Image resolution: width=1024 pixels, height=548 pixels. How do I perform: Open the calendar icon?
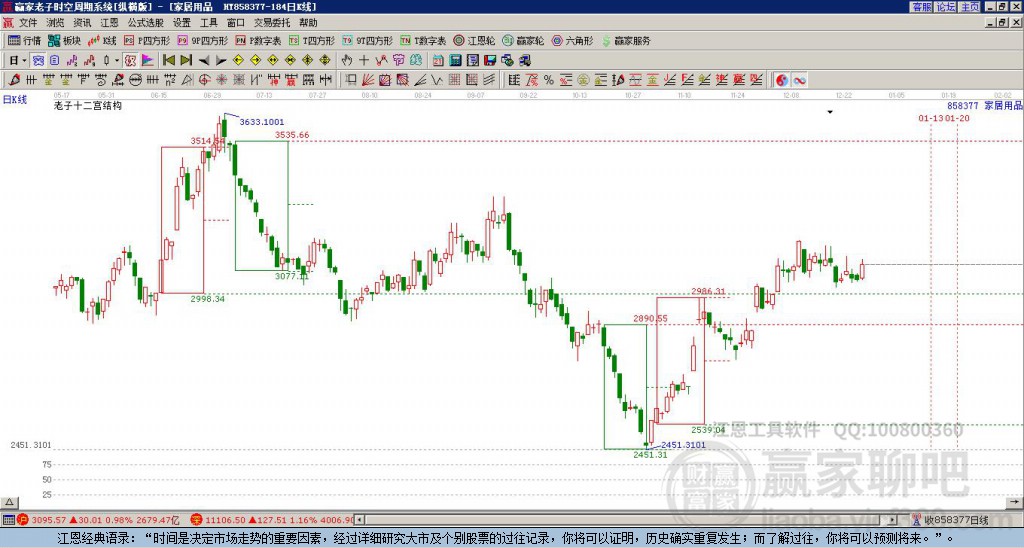(438, 61)
